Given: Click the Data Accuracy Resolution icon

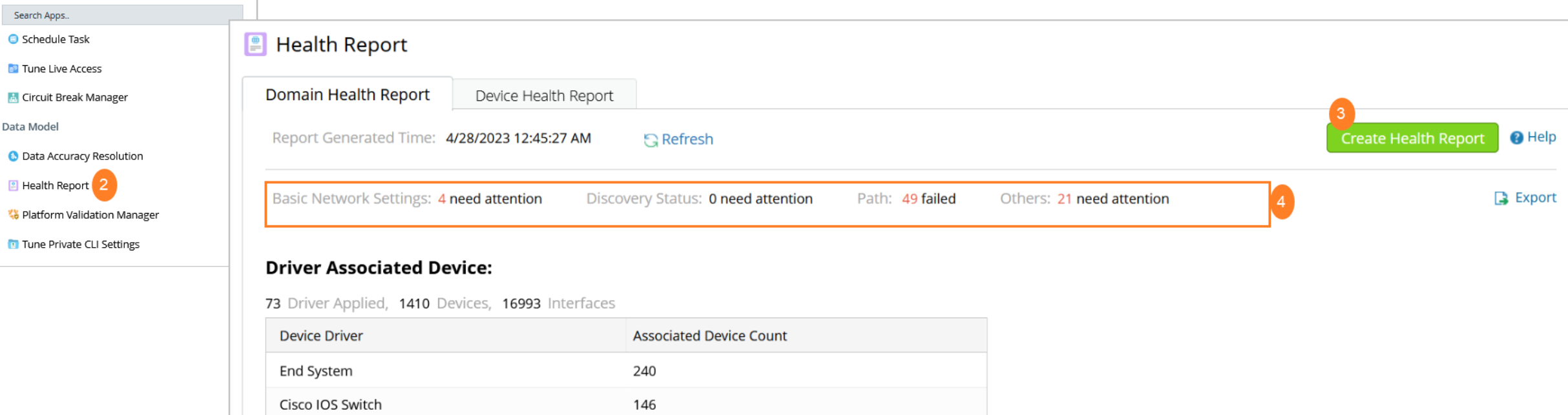Looking at the screenshot, I should coord(13,156).
